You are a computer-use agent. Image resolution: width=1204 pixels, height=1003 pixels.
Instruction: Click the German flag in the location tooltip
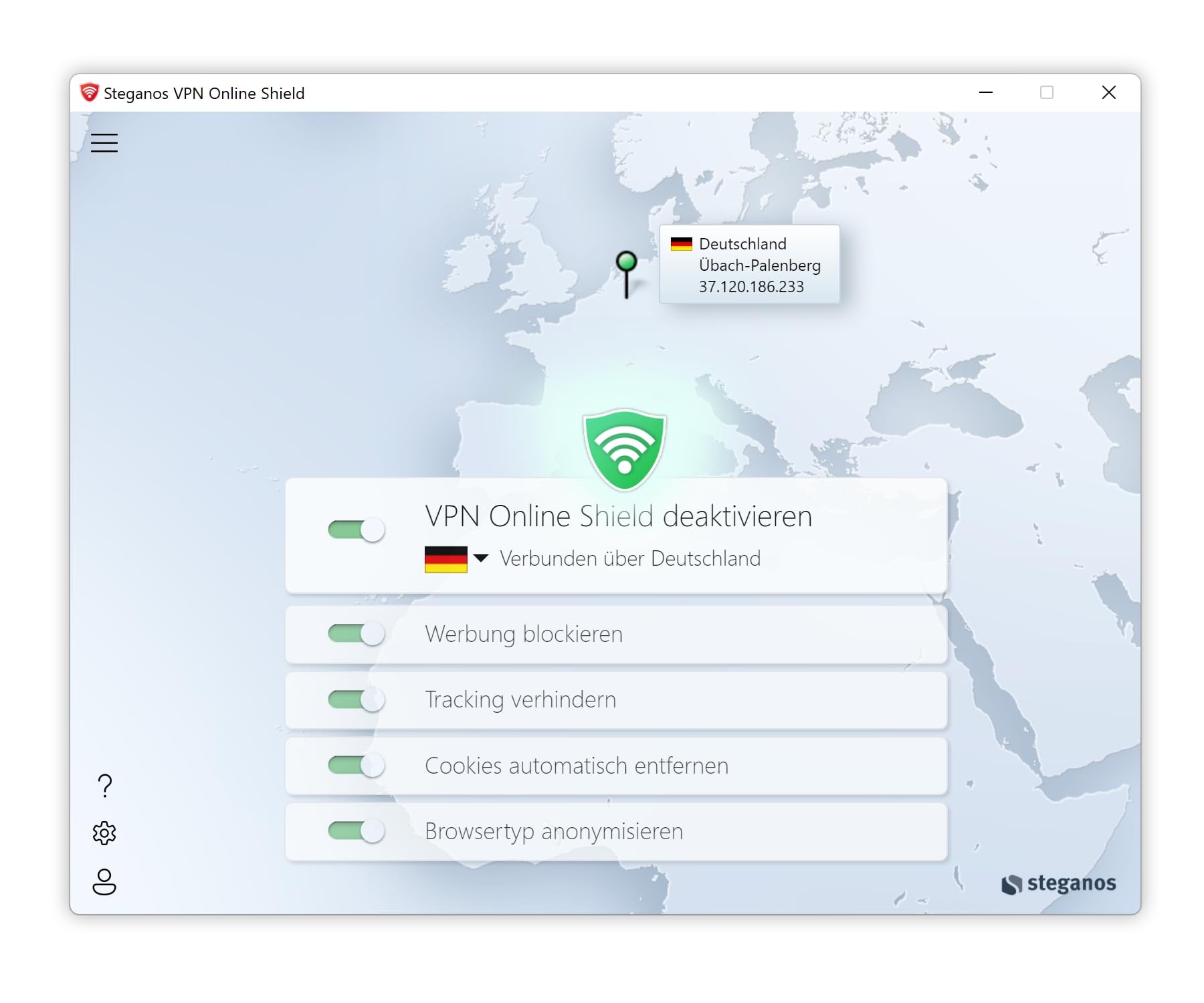tap(682, 244)
